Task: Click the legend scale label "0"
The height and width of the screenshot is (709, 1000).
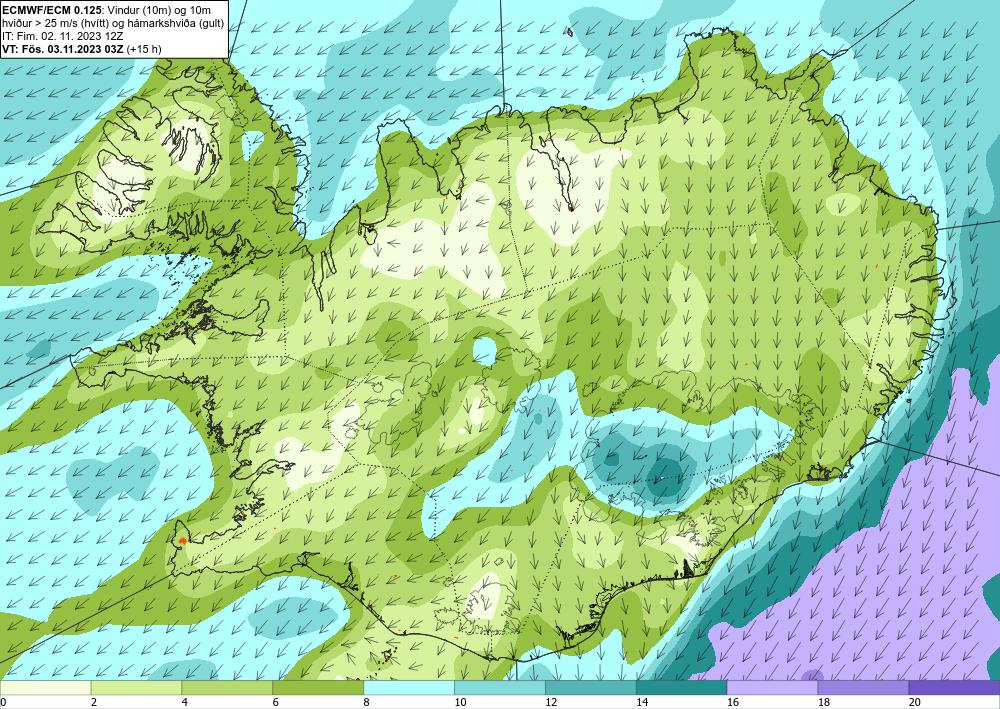Action: (3, 703)
